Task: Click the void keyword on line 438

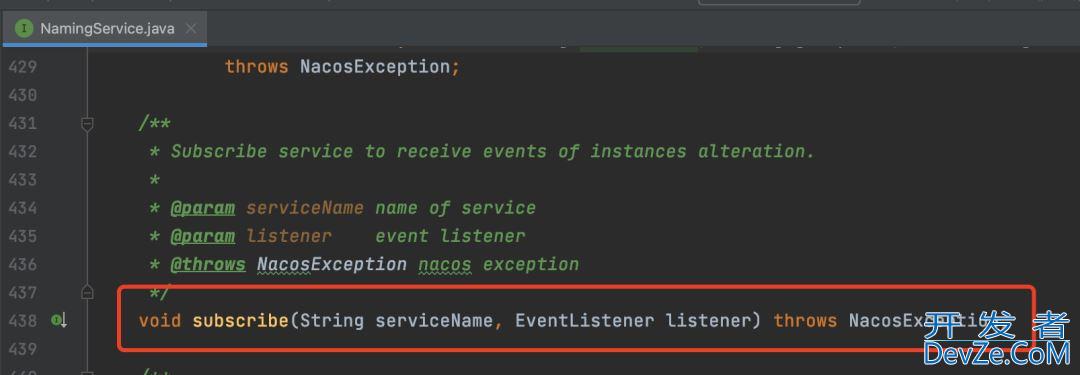Action: pos(160,321)
